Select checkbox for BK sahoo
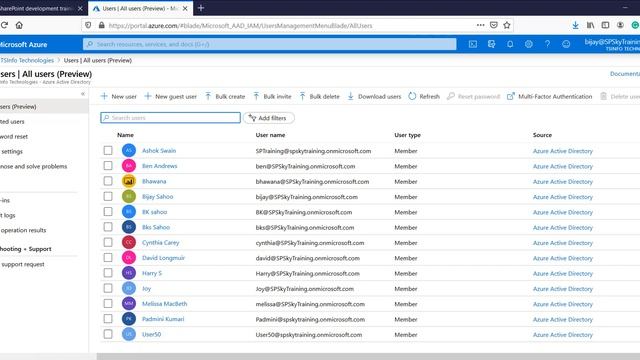This screenshot has width=640, height=360. coord(108,212)
